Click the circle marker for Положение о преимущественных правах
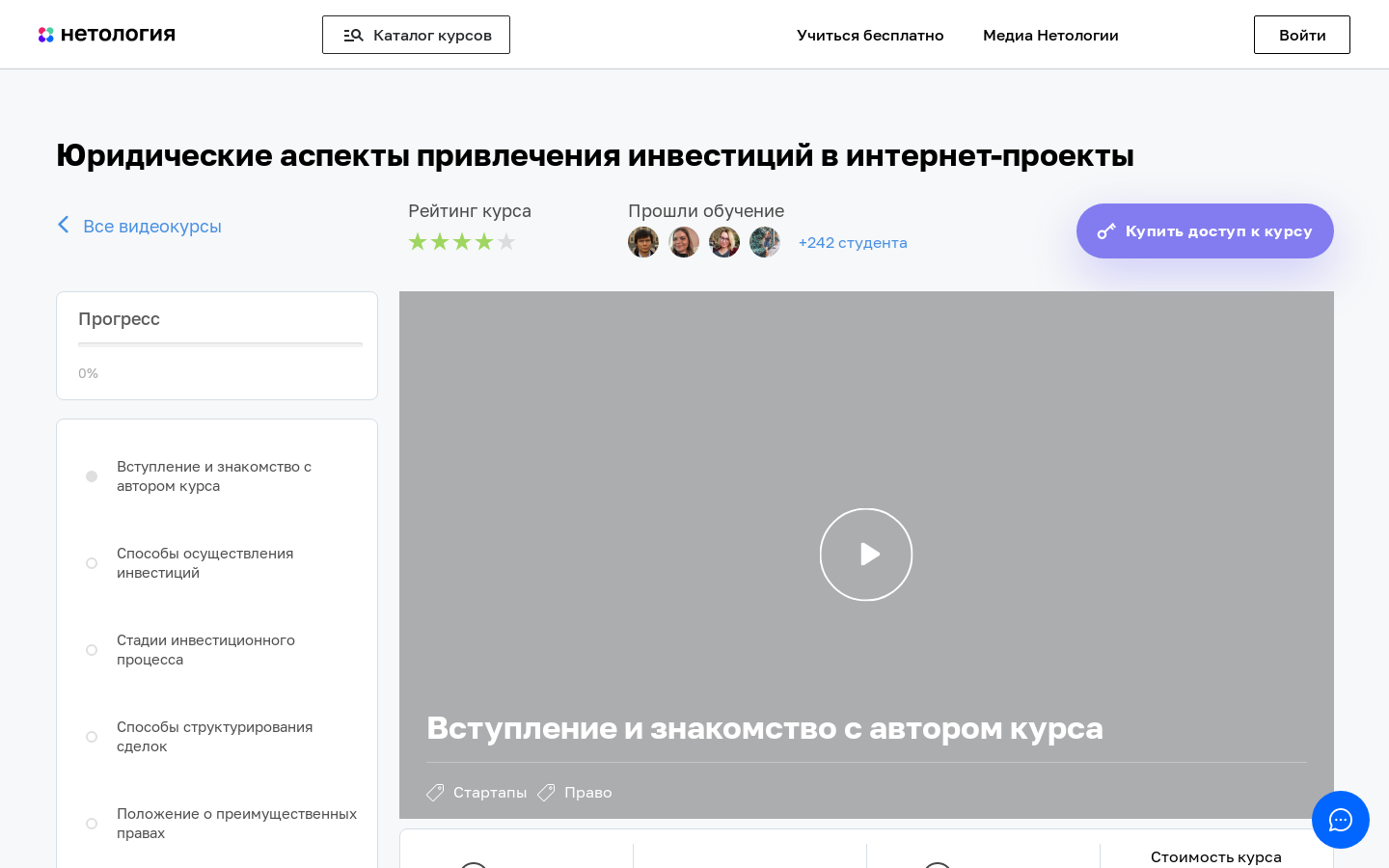This screenshot has height=868, width=1389. 92,824
